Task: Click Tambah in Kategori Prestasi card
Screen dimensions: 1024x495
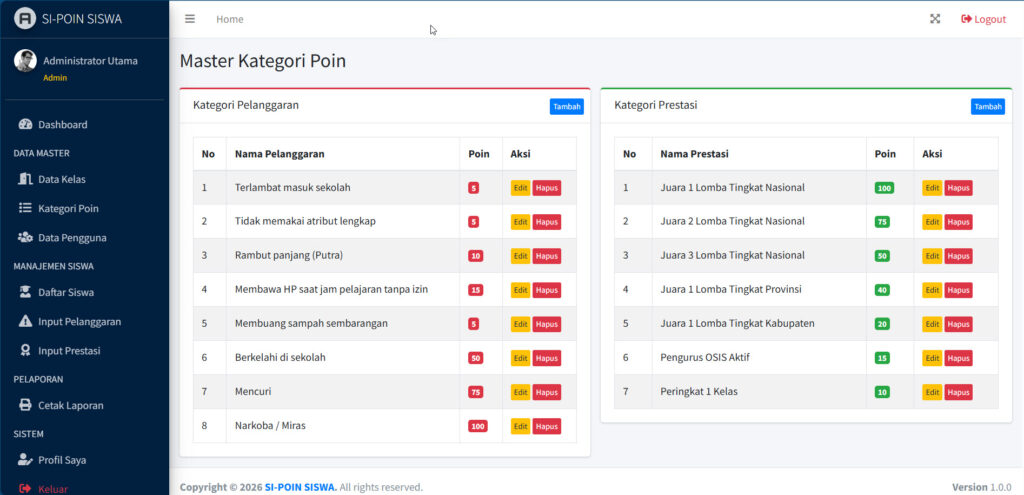Action: (x=987, y=107)
